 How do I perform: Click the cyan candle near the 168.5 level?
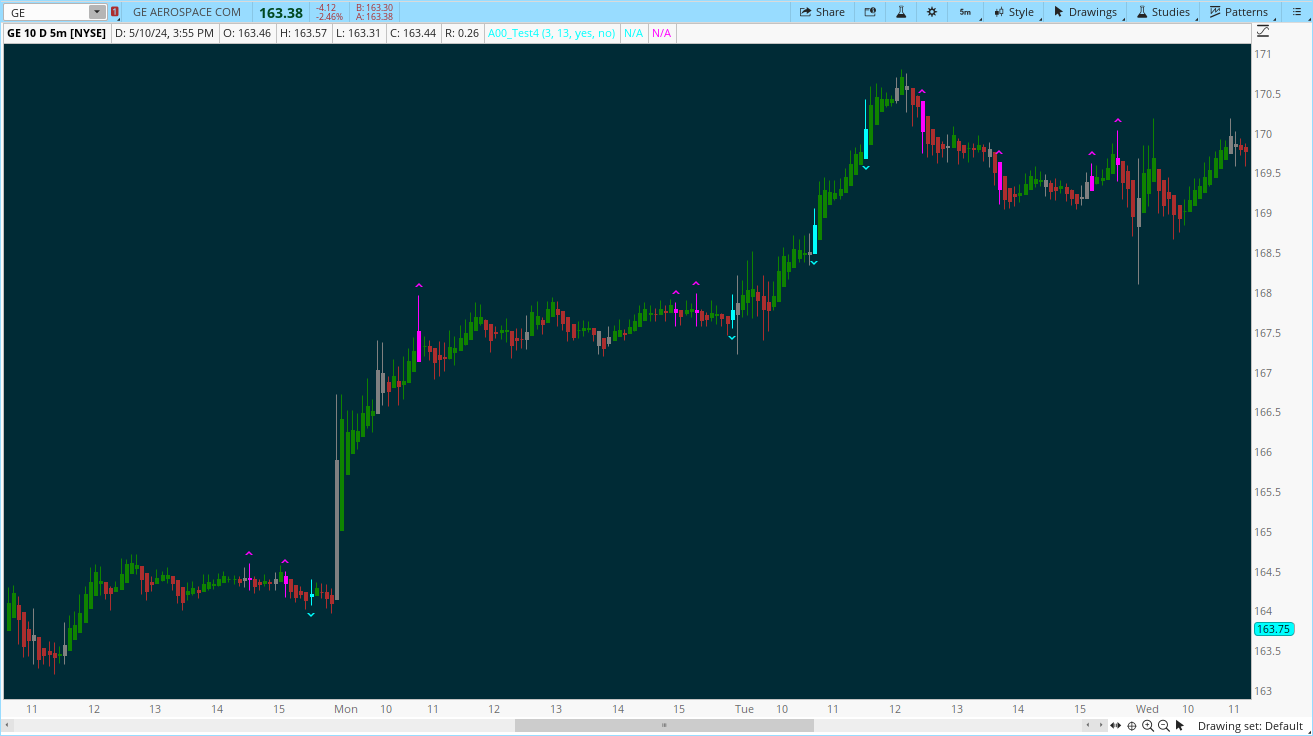coord(815,238)
